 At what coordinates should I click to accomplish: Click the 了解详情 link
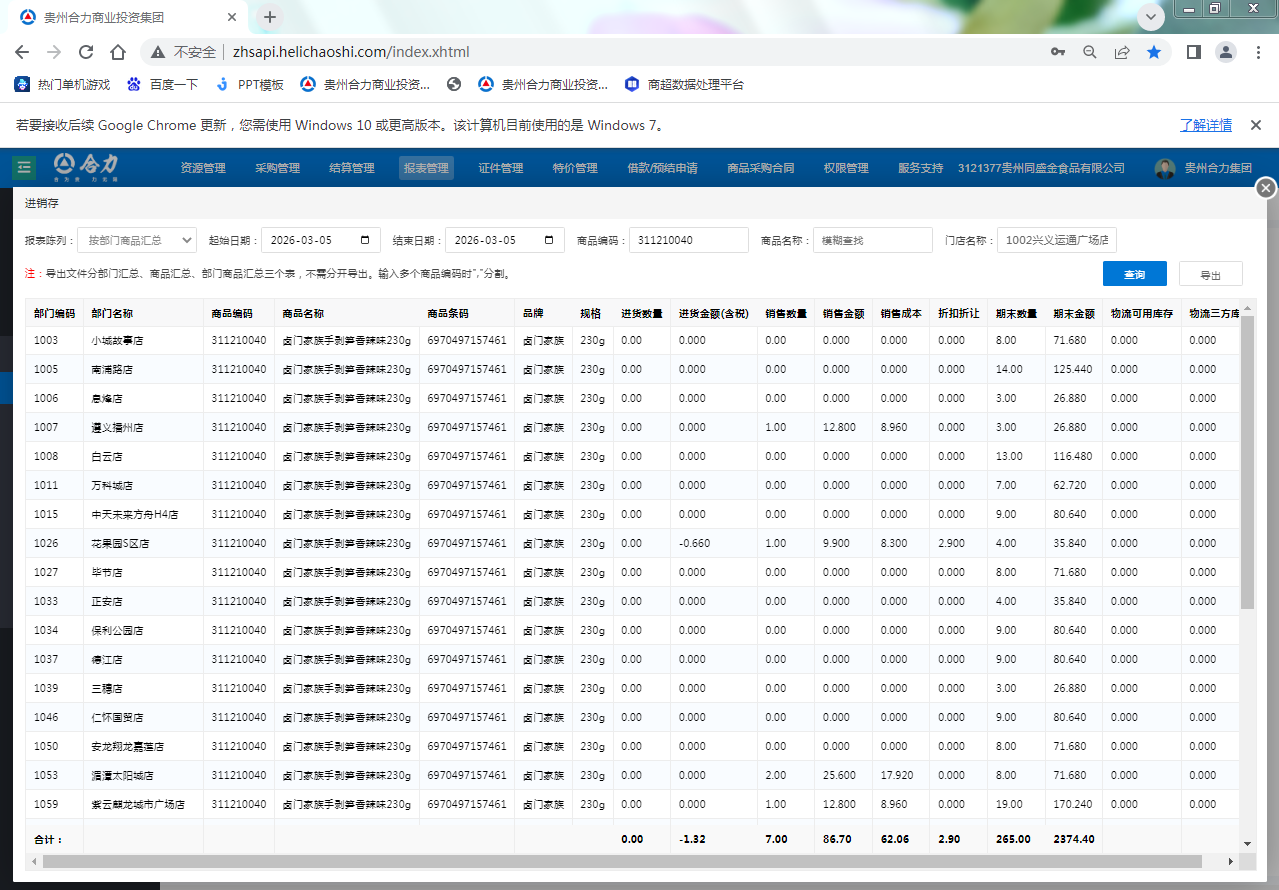(1205, 125)
